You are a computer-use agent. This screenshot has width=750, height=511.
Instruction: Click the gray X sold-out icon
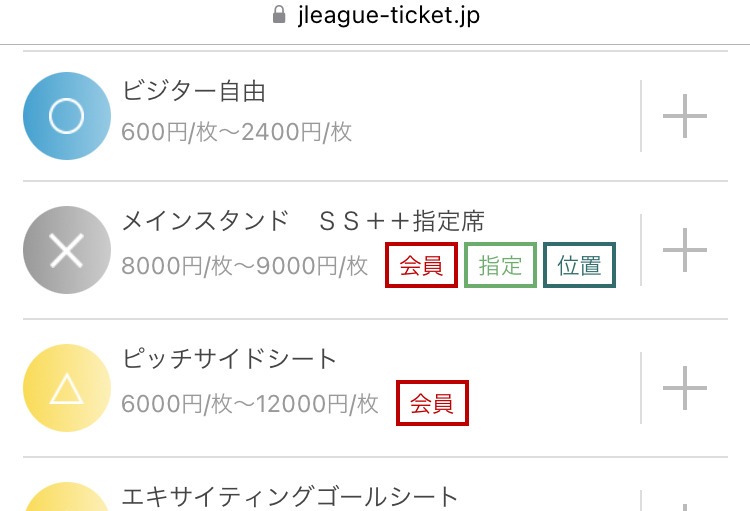point(67,250)
